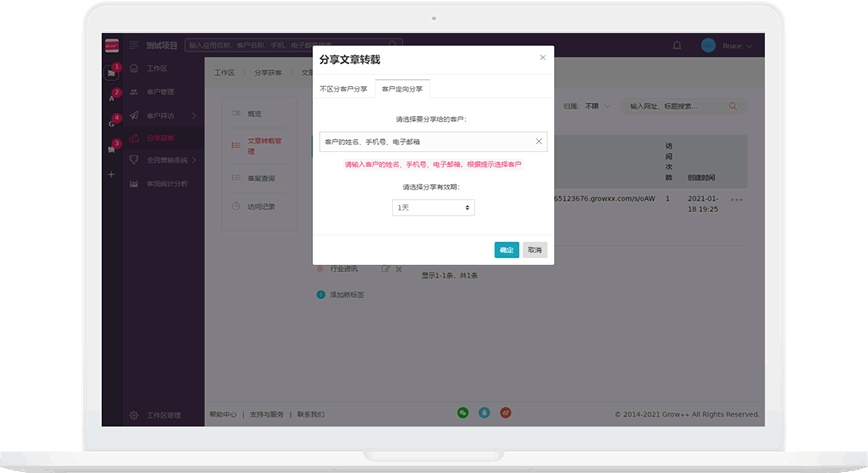Expand the 归属 不限 filter dropdown
The width and height of the screenshot is (868, 473).
(x=597, y=106)
